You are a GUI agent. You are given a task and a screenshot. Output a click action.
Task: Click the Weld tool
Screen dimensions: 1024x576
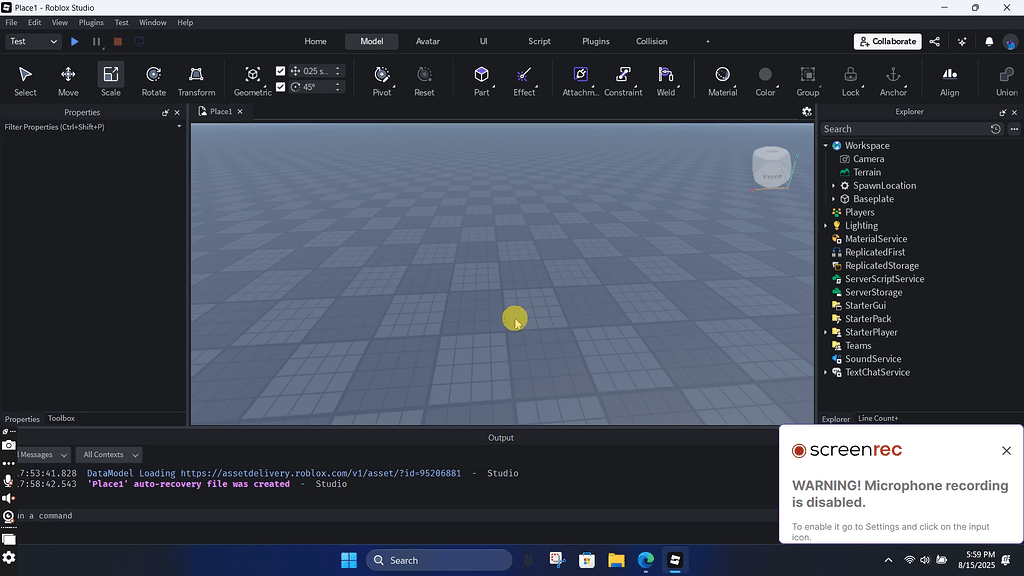coord(665,80)
